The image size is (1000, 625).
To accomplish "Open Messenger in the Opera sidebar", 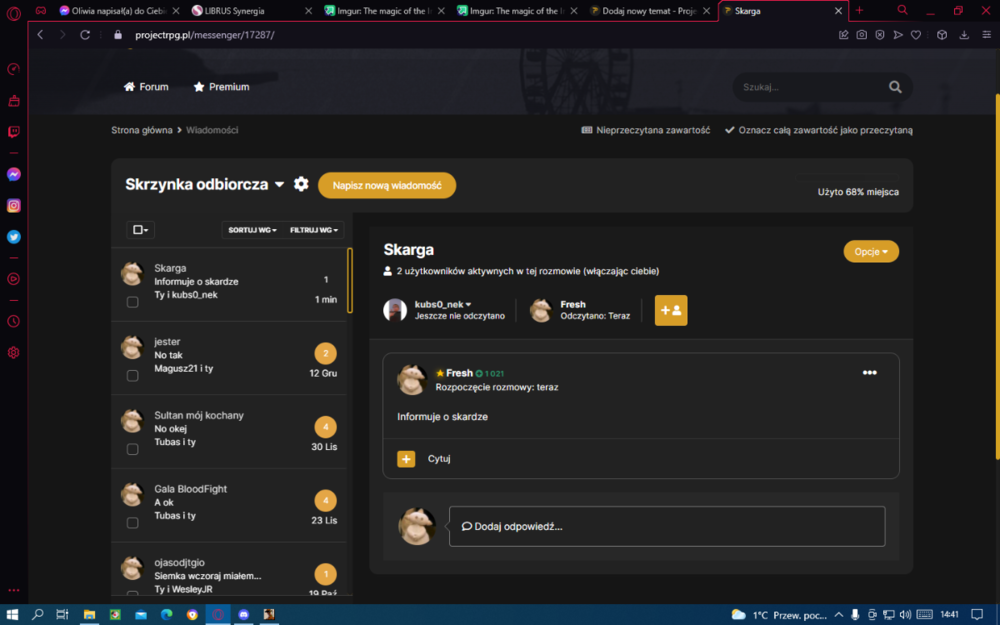I will pos(13,174).
